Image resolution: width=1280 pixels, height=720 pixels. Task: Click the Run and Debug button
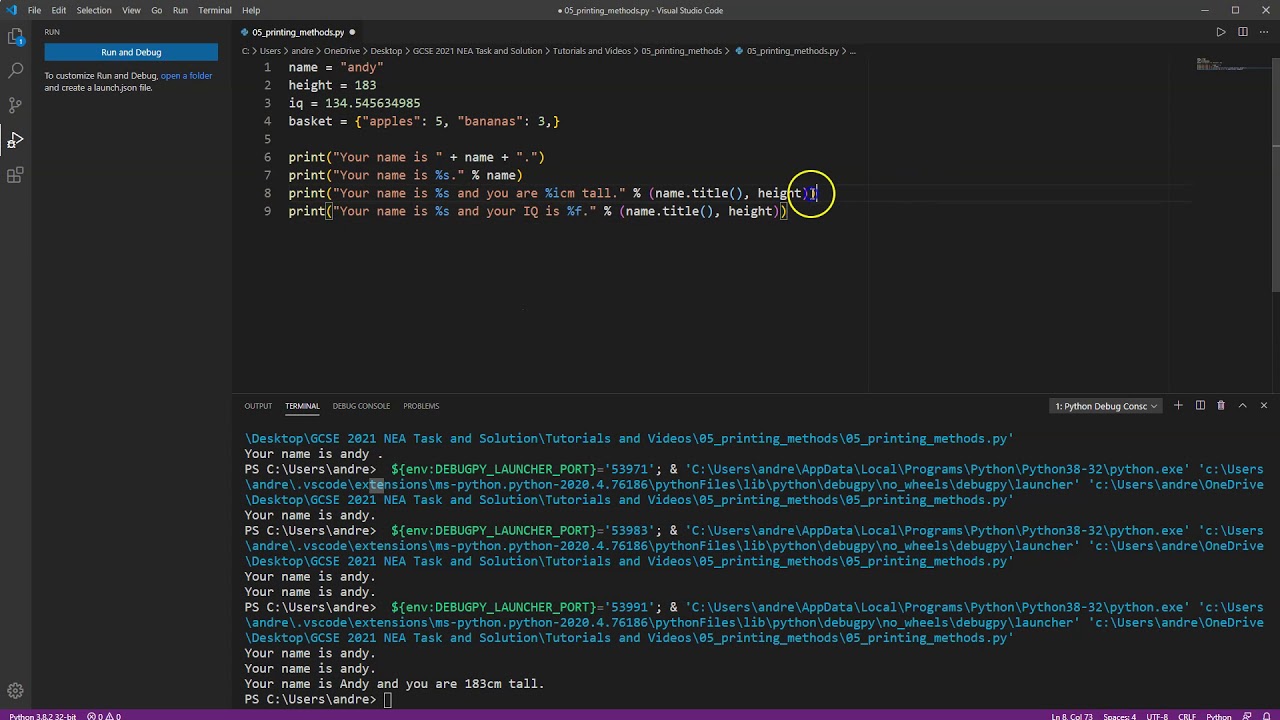point(131,52)
